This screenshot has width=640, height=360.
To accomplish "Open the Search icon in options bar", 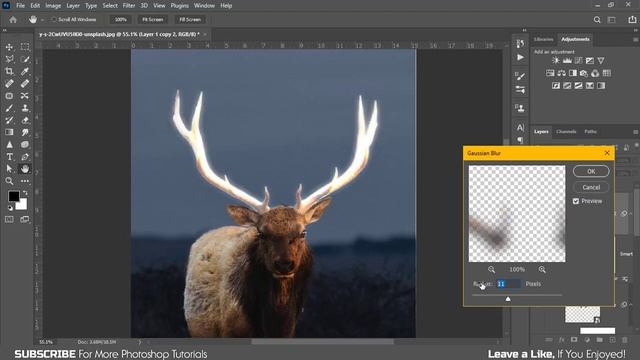I will tap(597, 20).
